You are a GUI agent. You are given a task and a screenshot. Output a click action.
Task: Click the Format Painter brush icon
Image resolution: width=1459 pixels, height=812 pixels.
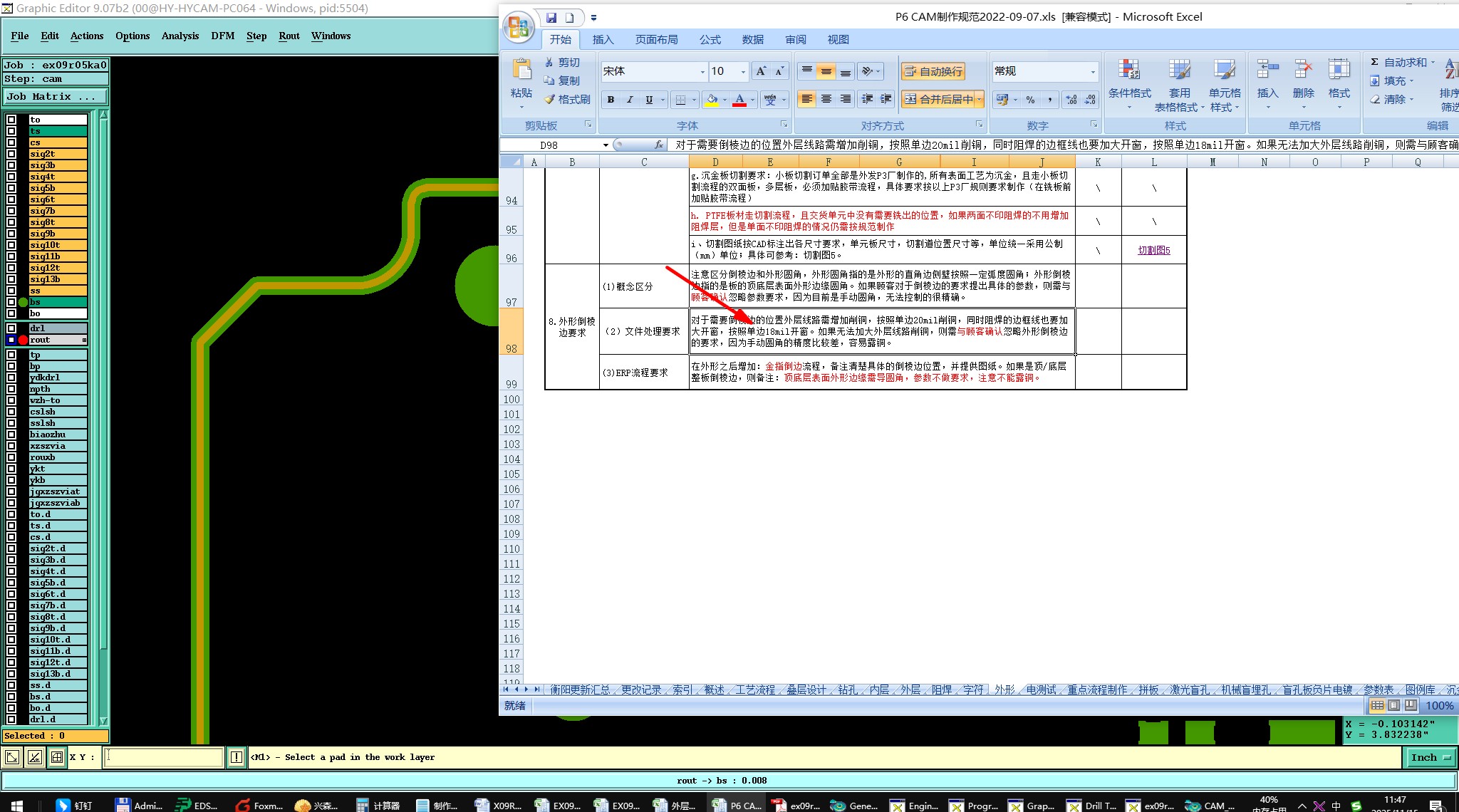550,100
